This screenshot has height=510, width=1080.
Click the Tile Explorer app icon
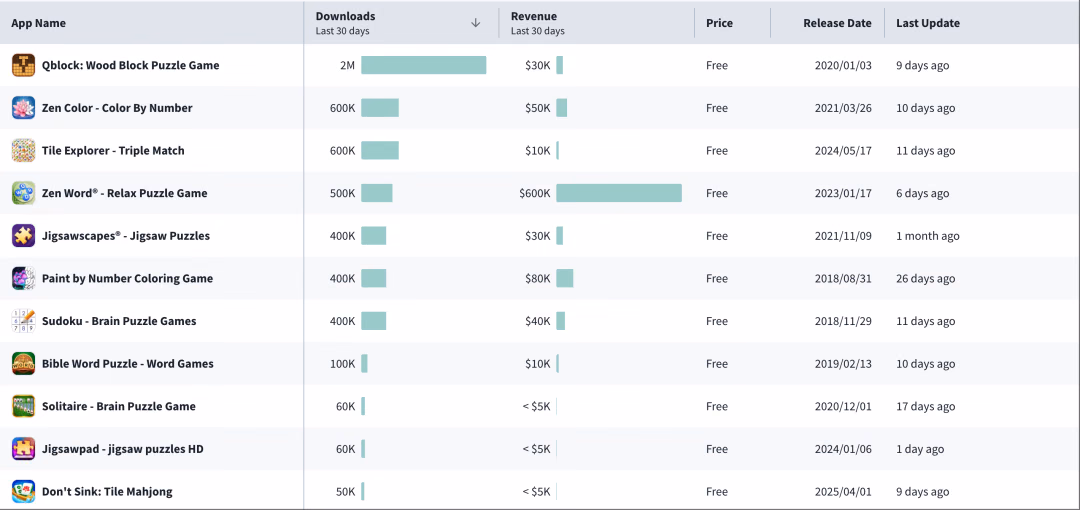click(x=23, y=151)
